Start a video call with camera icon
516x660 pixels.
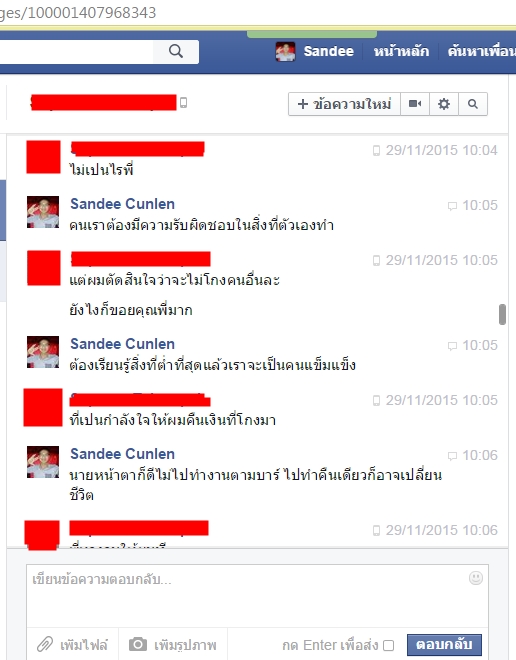coord(415,104)
